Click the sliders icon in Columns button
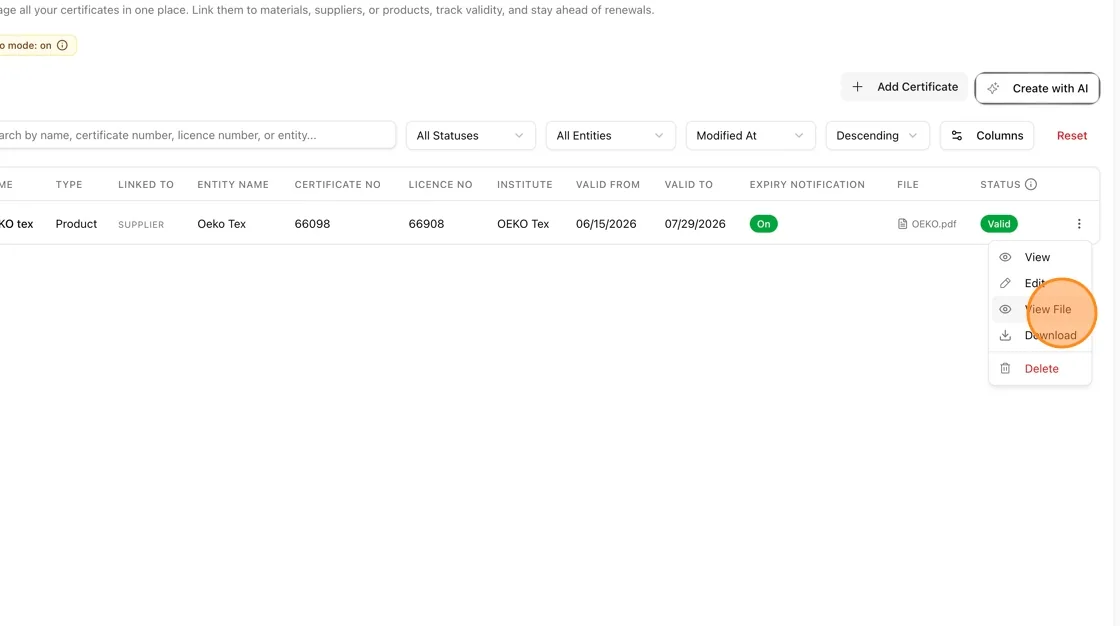This screenshot has width=1120, height=626. click(x=956, y=136)
